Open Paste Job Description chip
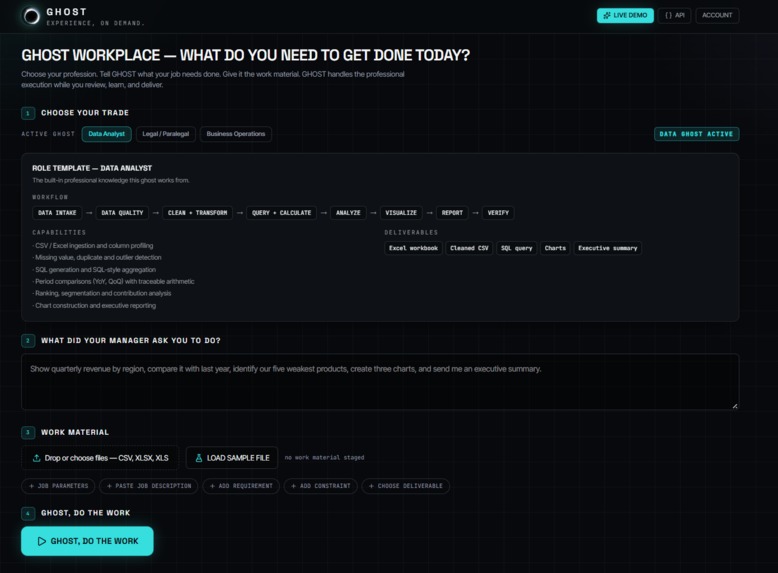The height and width of the screenshot is (573, 778). click(x=149, y=486)
